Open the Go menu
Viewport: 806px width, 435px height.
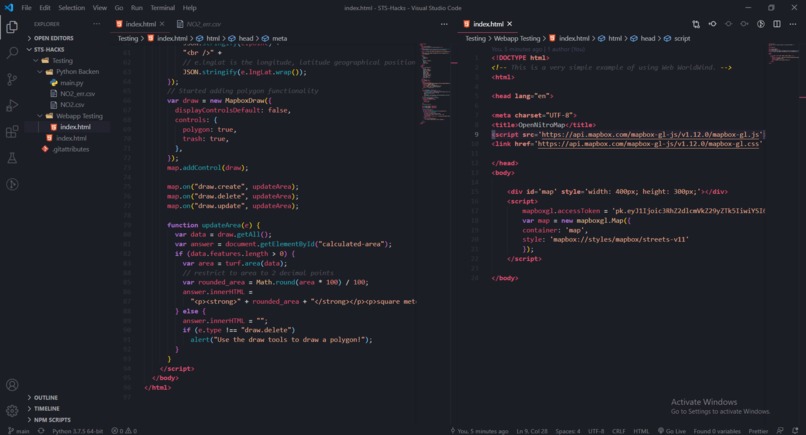(119, 8)
